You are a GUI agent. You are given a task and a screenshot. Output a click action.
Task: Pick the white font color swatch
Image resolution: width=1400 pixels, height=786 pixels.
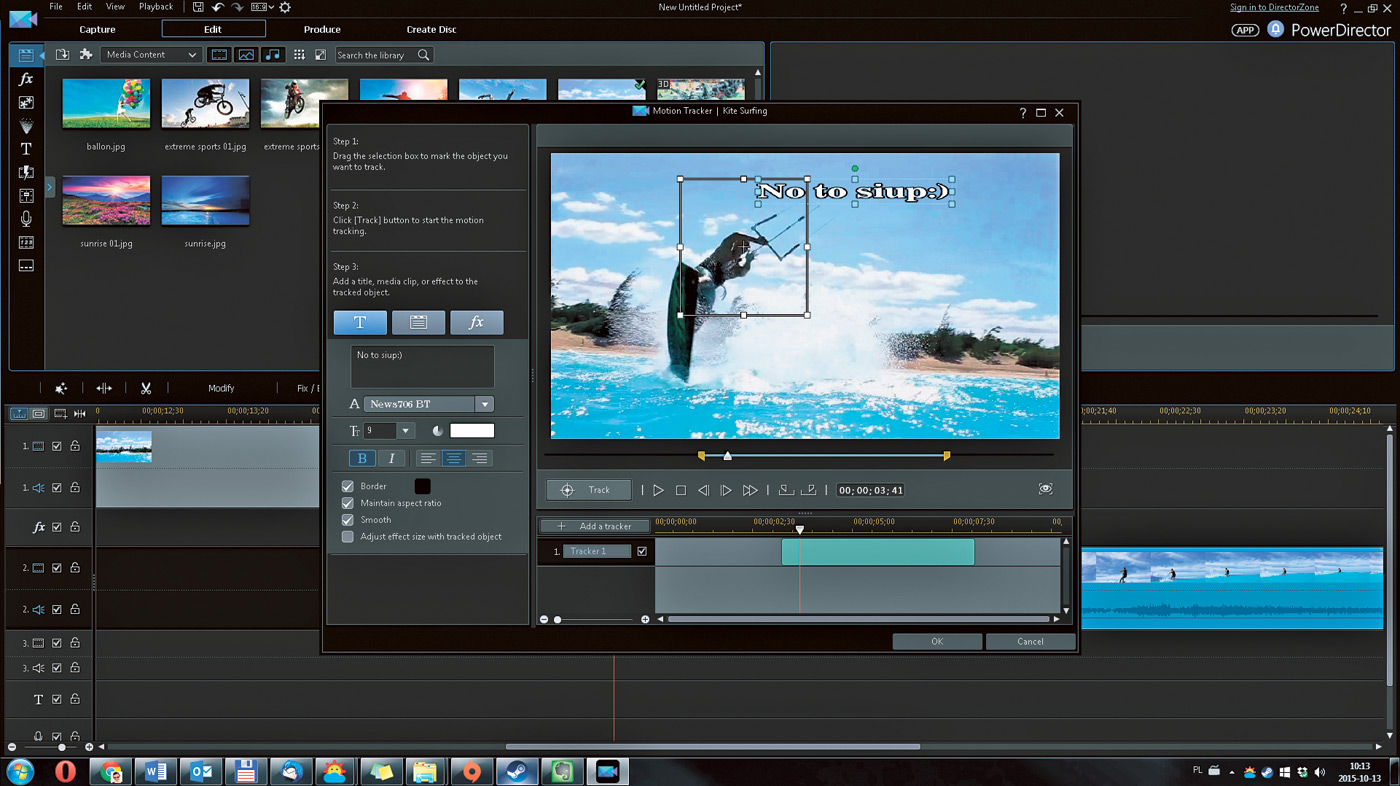coord(472,431)
